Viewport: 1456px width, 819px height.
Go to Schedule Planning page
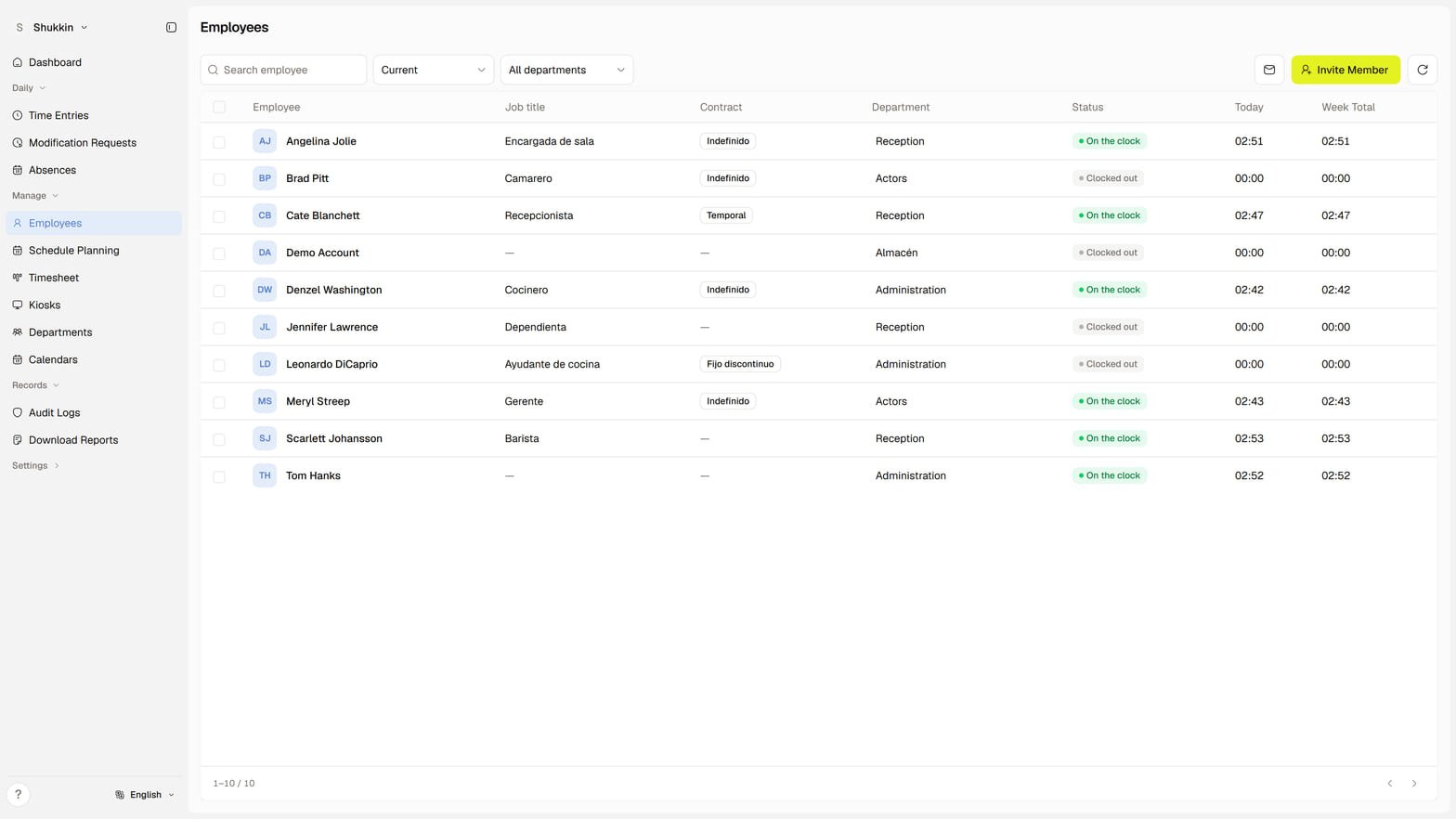[93, 251]
